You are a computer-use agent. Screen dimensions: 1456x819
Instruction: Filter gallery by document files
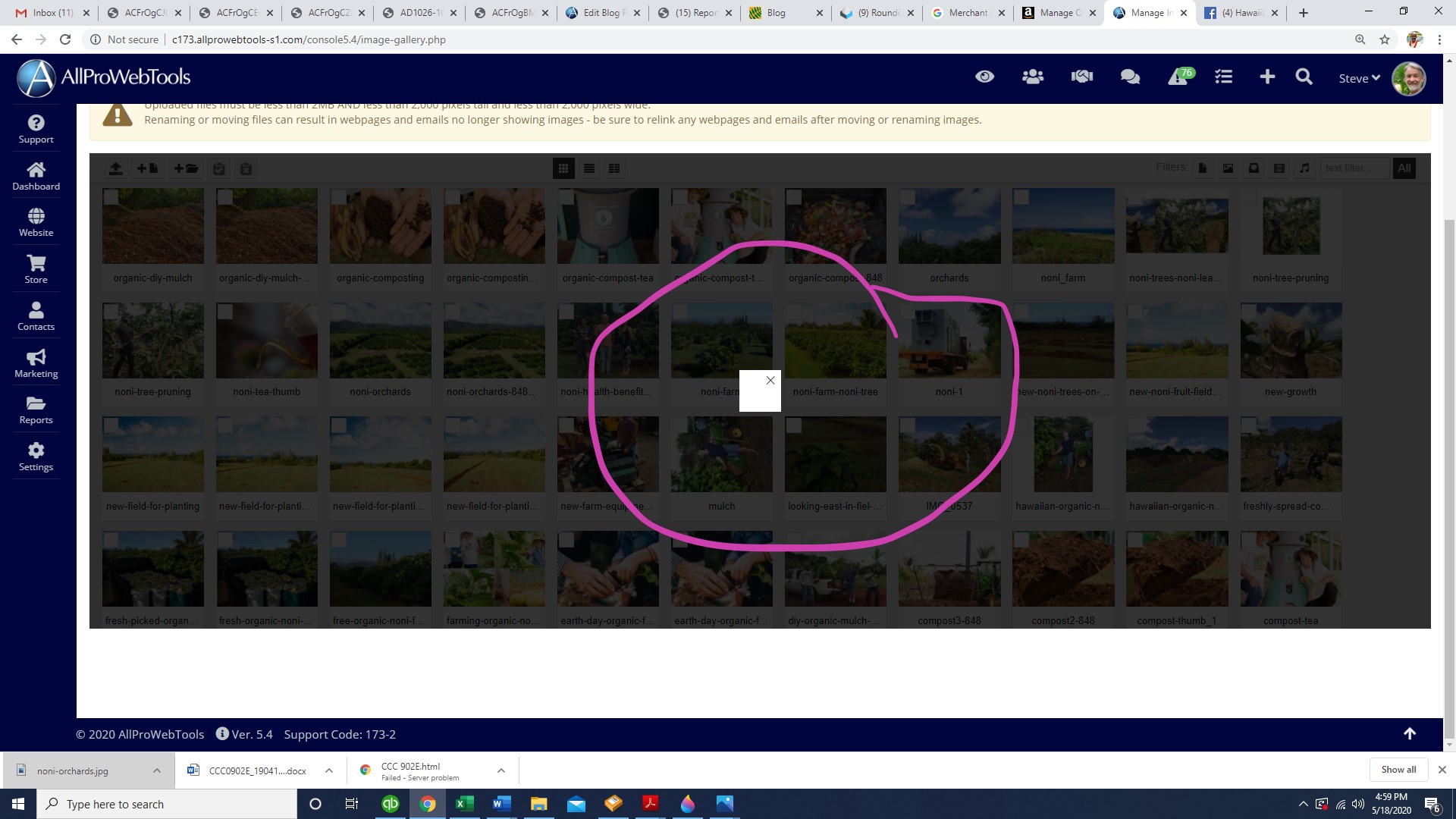point(1203,168)
